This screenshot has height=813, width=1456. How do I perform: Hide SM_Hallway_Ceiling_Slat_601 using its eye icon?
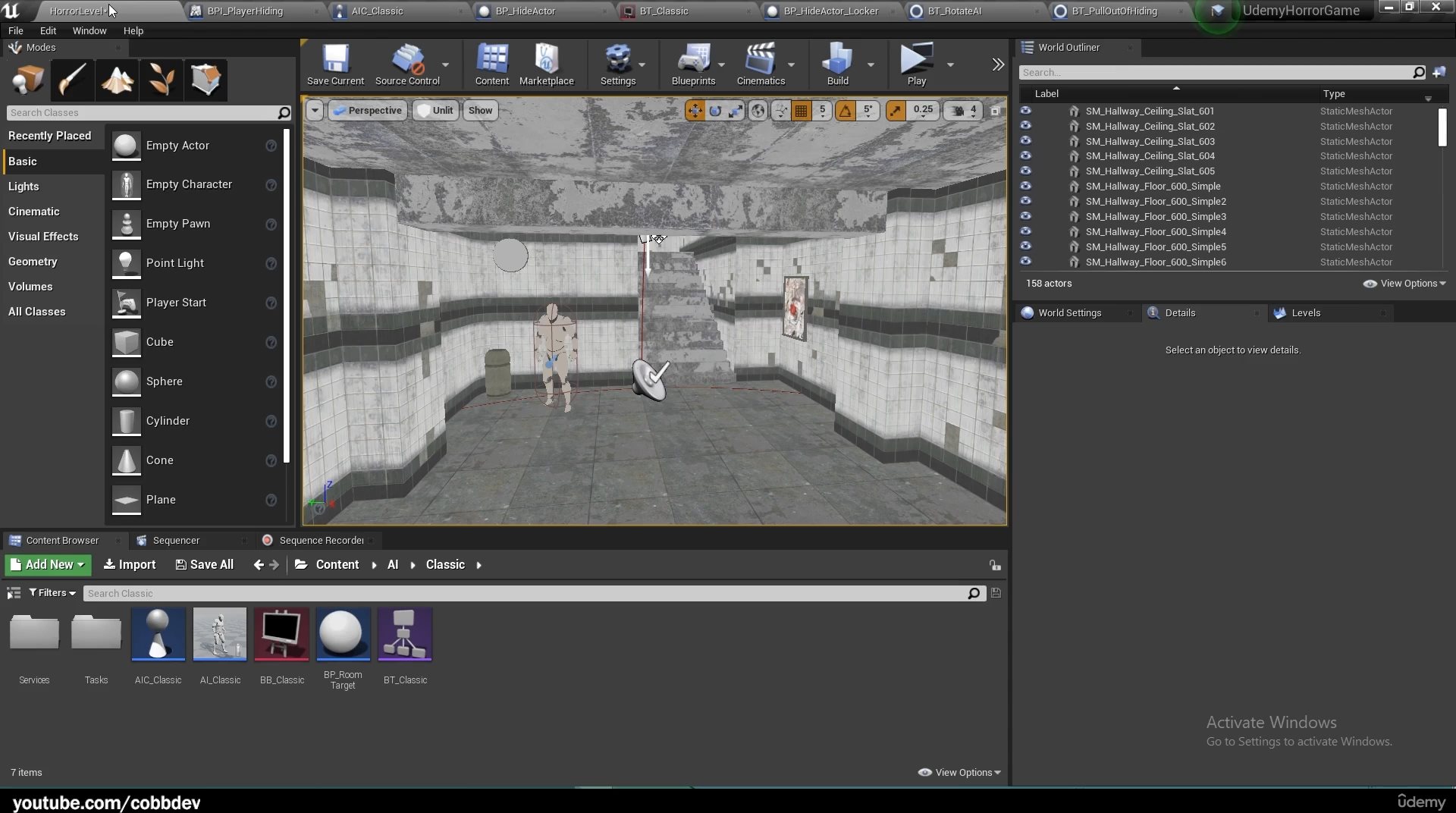click(x=1025, y=111)
